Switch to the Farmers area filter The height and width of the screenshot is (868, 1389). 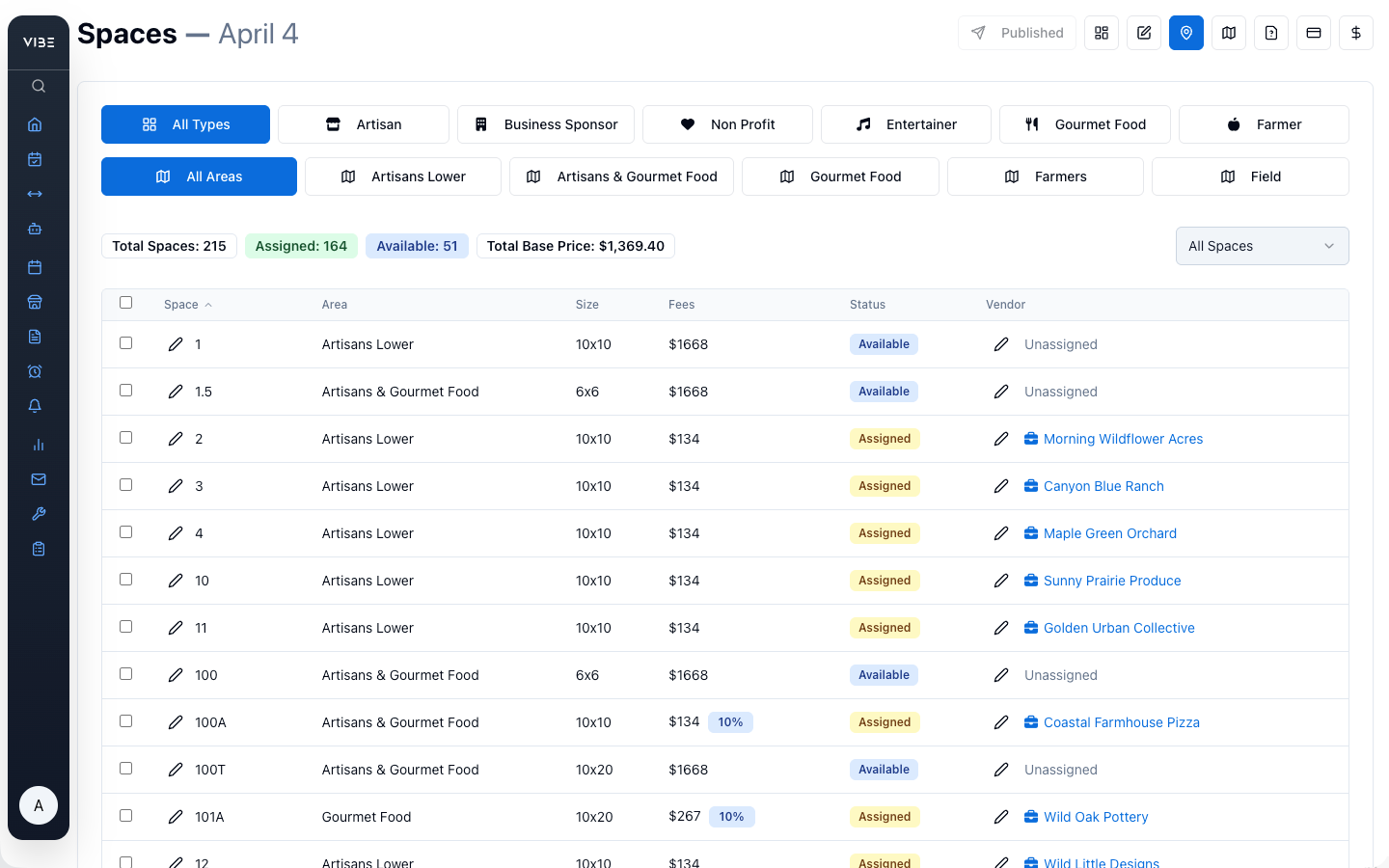1045,176
